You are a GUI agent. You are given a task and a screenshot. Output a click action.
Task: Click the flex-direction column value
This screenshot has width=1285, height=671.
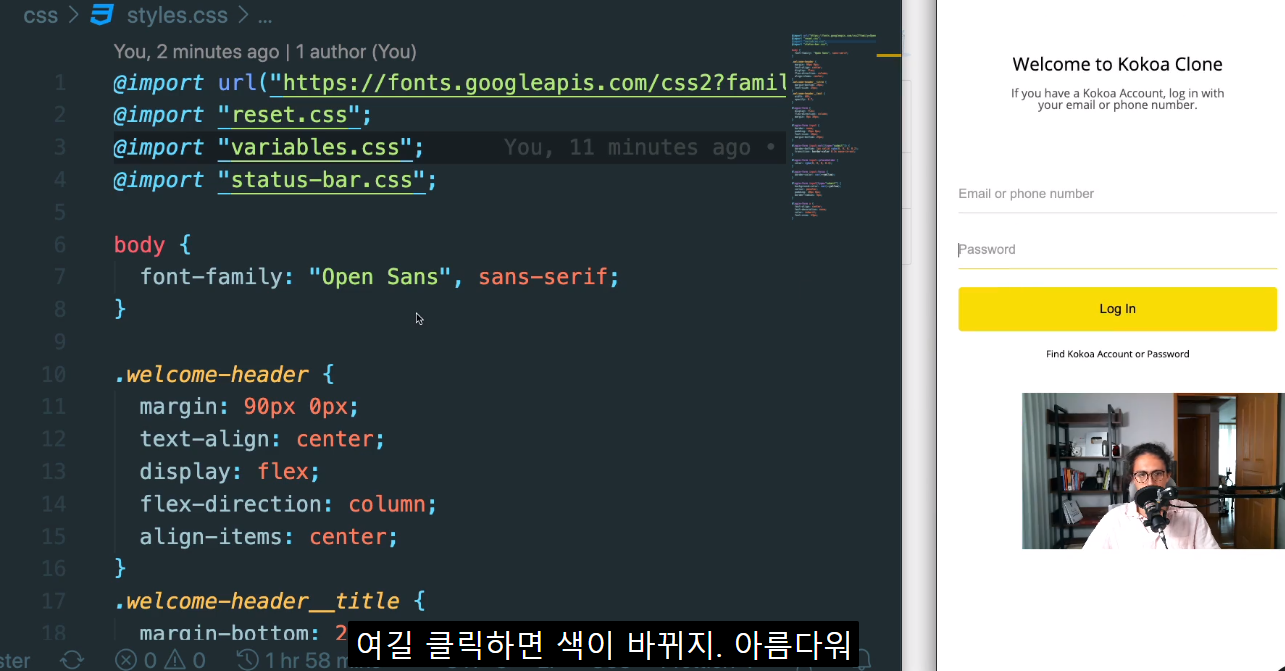click(387, 504)
